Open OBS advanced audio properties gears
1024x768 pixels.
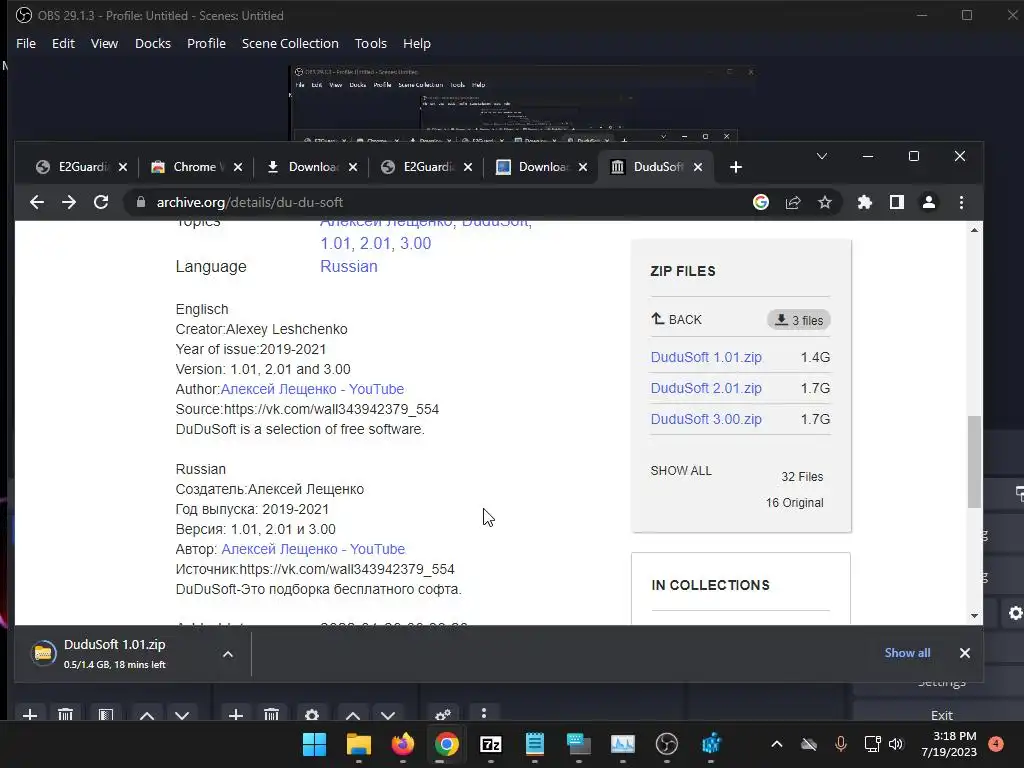tap(443, 715)
